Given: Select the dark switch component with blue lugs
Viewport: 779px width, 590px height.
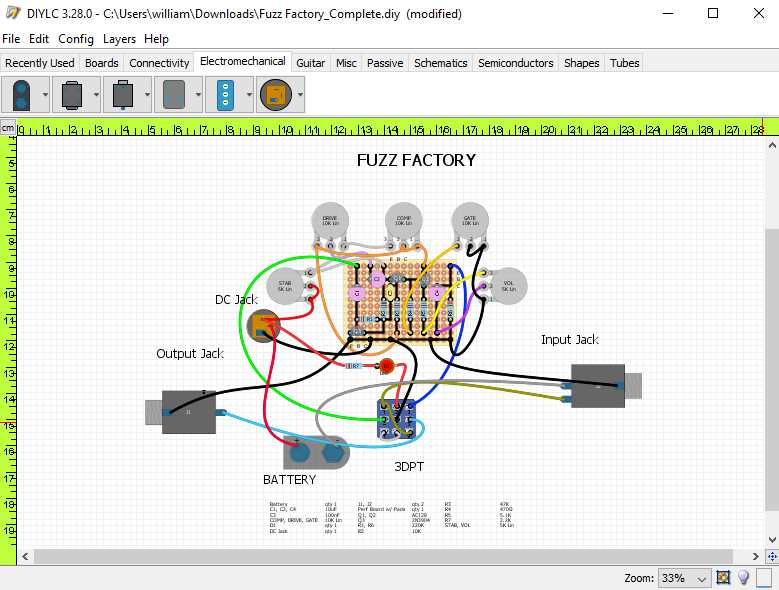Looking at the screenshot, I should [21, 94].
